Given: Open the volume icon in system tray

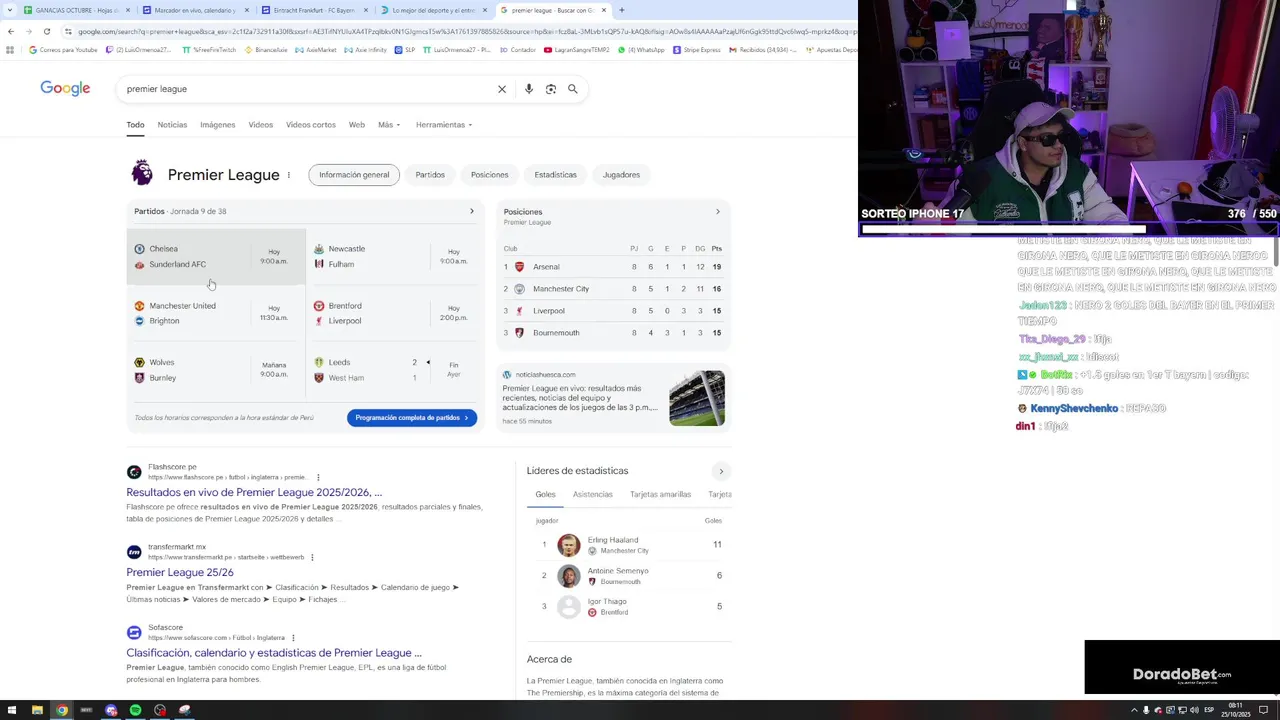Looking at the screenshot, I should click(1195, 710).
